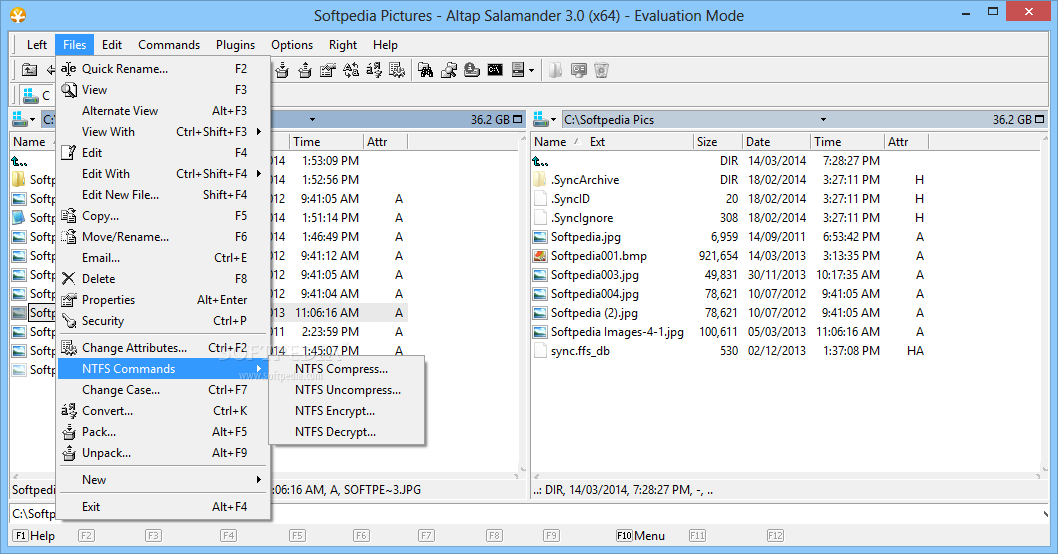
Task: Click the F10 Menu bottom bar button
Action: coord(640,536)
